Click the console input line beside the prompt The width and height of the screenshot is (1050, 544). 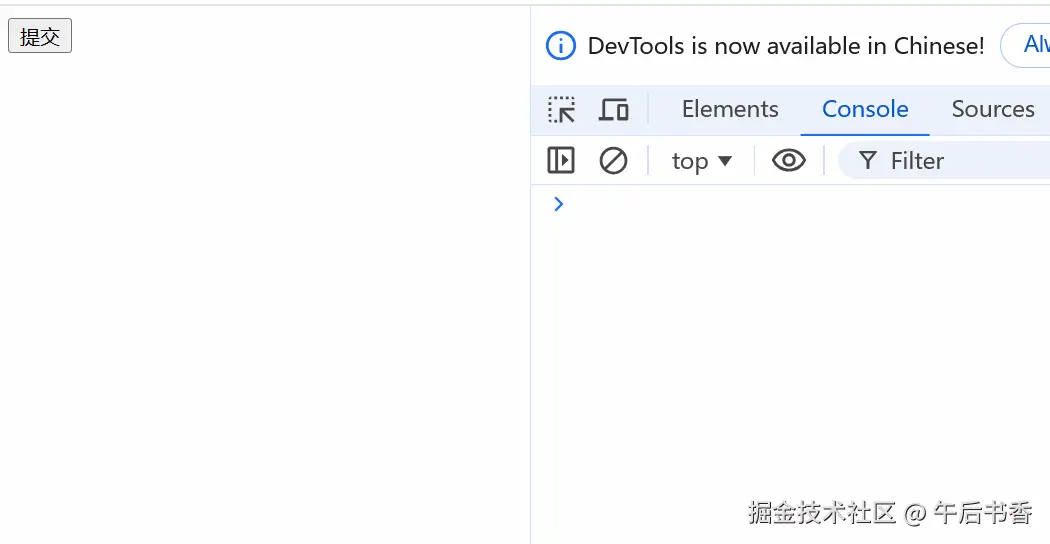(800, 204)
